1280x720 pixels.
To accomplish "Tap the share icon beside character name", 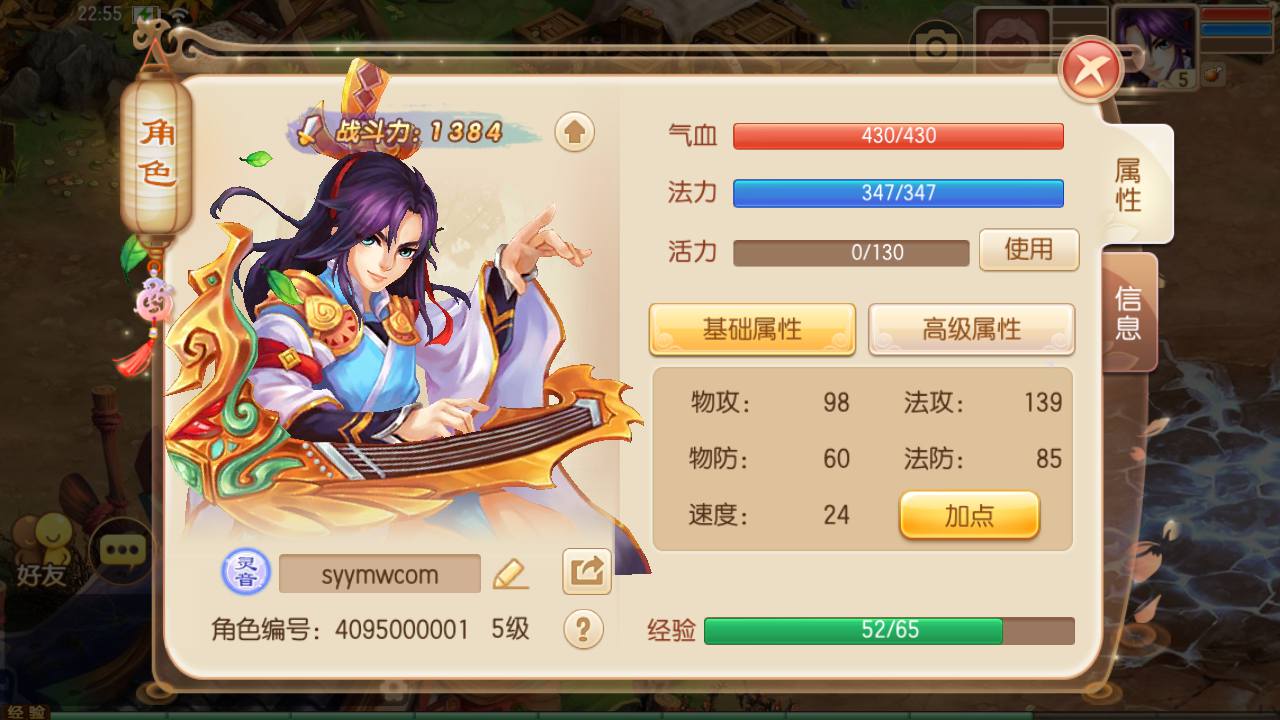I will click(587, 572).
